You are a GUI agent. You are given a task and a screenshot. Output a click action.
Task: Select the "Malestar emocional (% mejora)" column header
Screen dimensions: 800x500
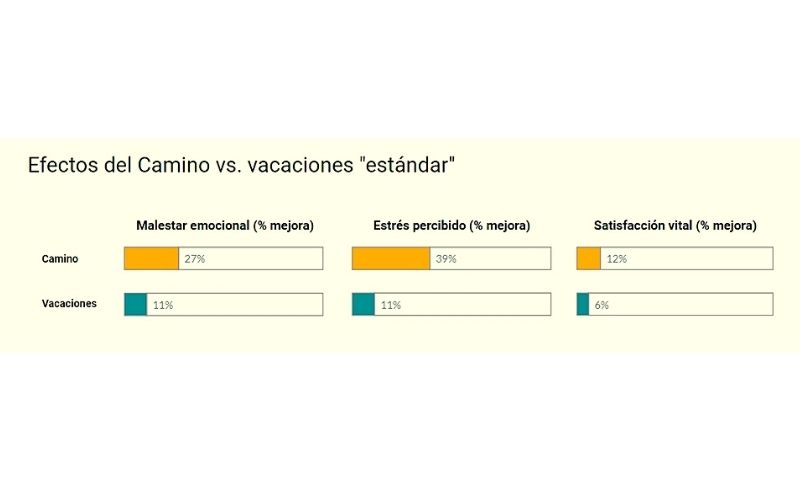pos(225,226)
